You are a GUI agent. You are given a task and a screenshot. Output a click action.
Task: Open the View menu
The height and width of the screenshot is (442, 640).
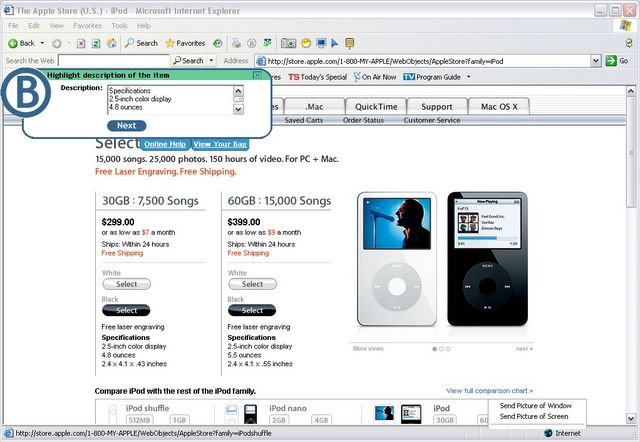click(57, 26)
